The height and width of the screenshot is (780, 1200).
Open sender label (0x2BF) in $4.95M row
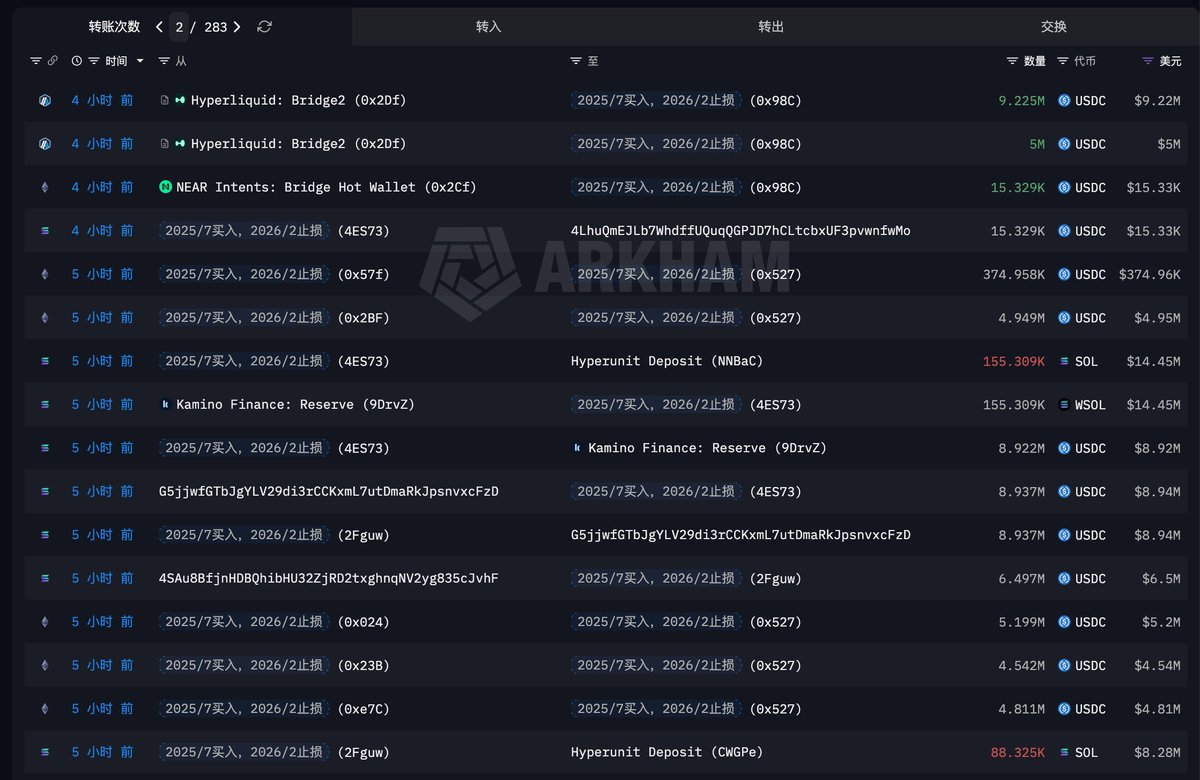[x=274, y=318]
